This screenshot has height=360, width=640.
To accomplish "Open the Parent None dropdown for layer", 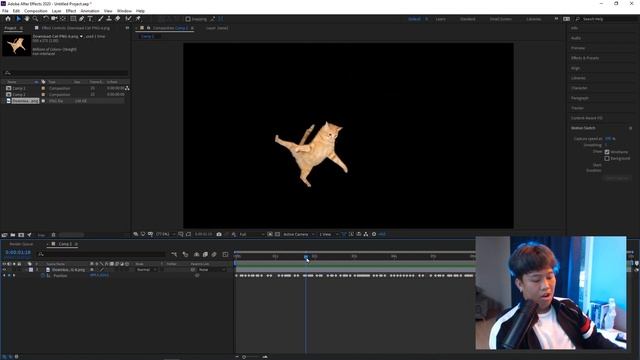I will [212, 270].
